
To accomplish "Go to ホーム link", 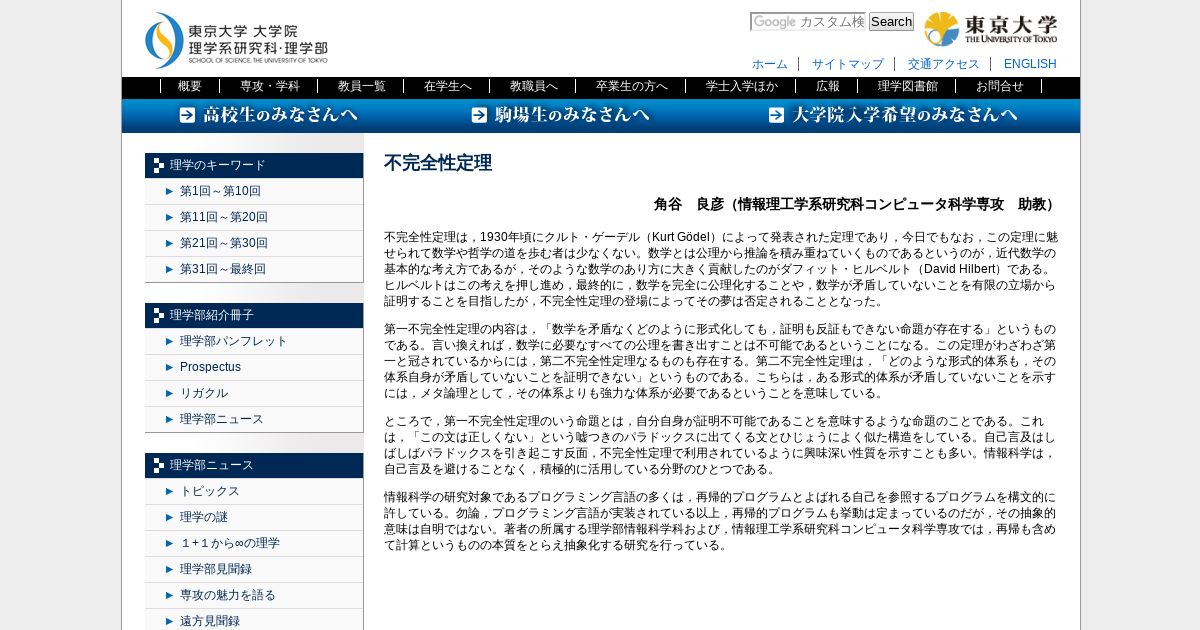I will click(x=770, y=64).
